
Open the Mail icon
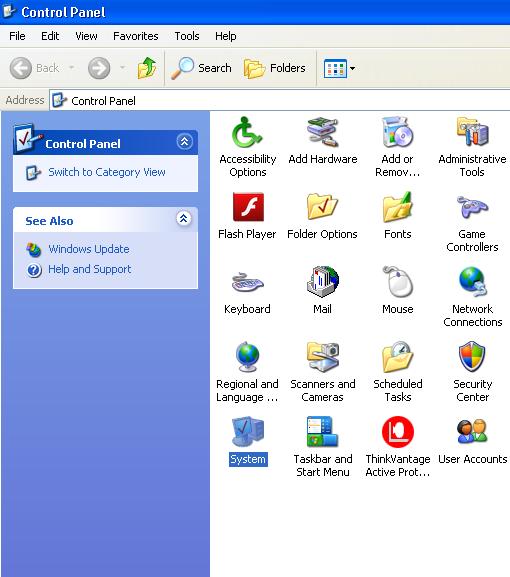323,282
